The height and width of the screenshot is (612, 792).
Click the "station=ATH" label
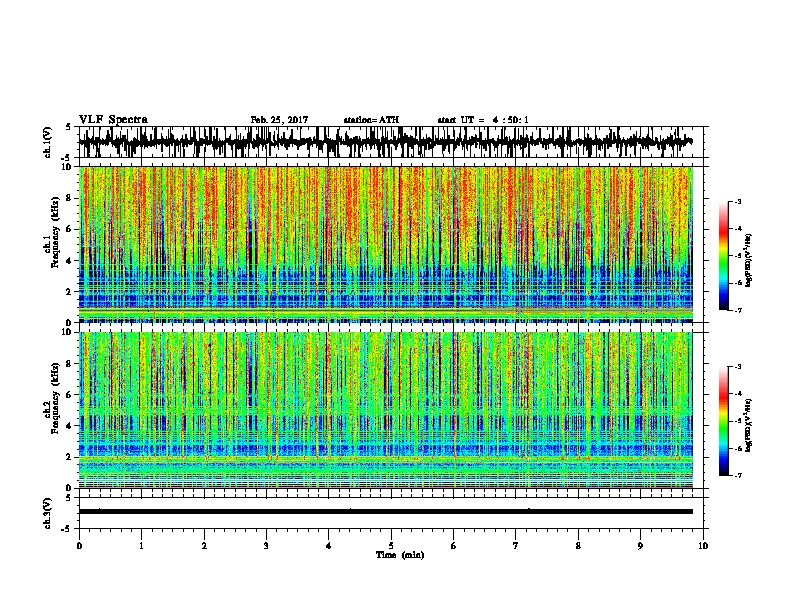(x=371, y=120)
